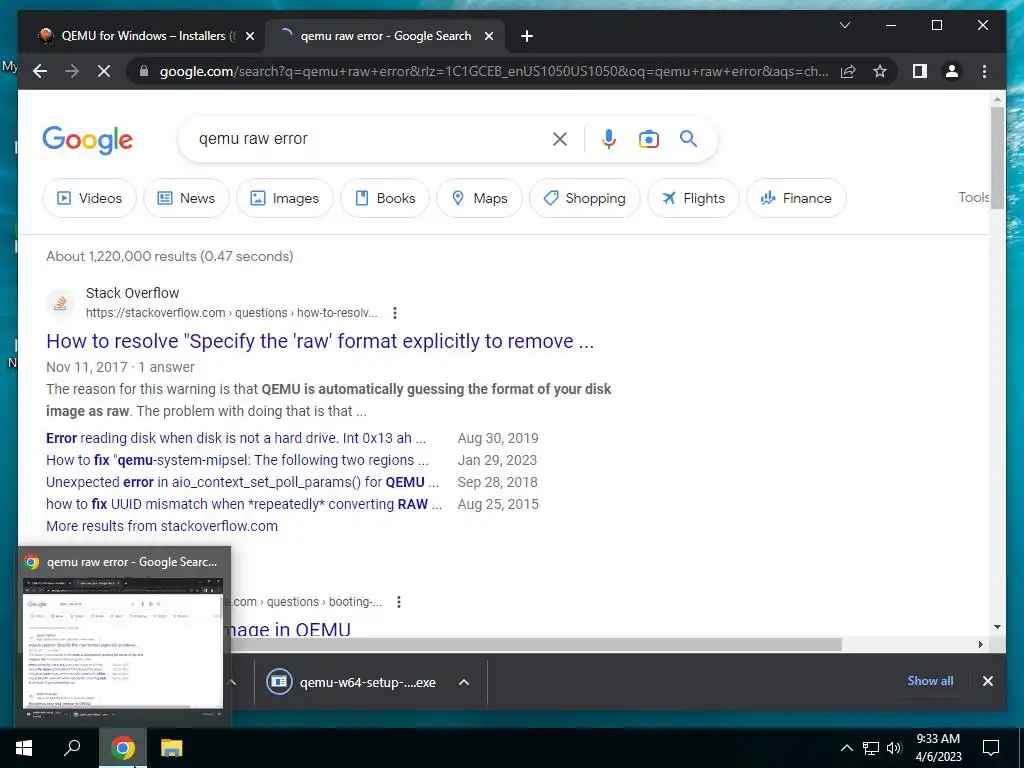Viewport: 1024px width, 768px height.
Task: Click Show all downloads
Action: pyautogui.click(x=930, y=680)
